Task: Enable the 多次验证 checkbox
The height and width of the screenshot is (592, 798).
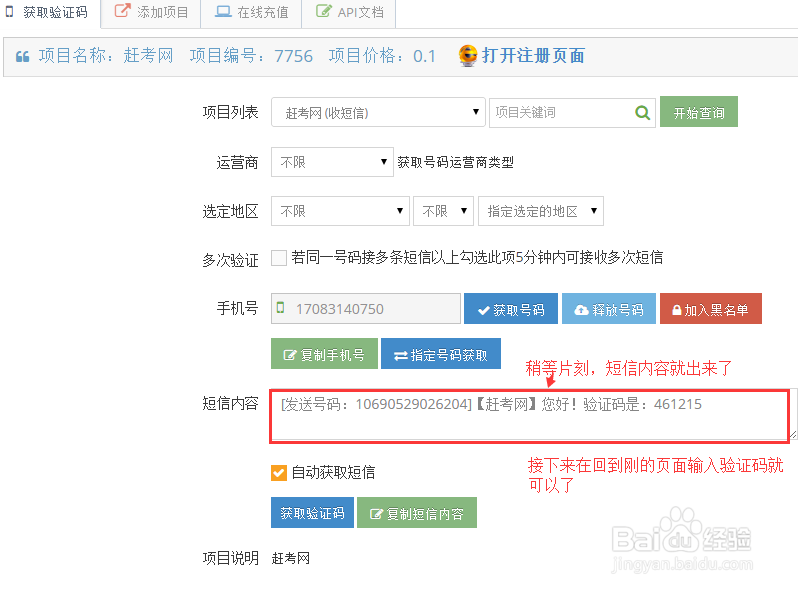Action: coord(279,258)
